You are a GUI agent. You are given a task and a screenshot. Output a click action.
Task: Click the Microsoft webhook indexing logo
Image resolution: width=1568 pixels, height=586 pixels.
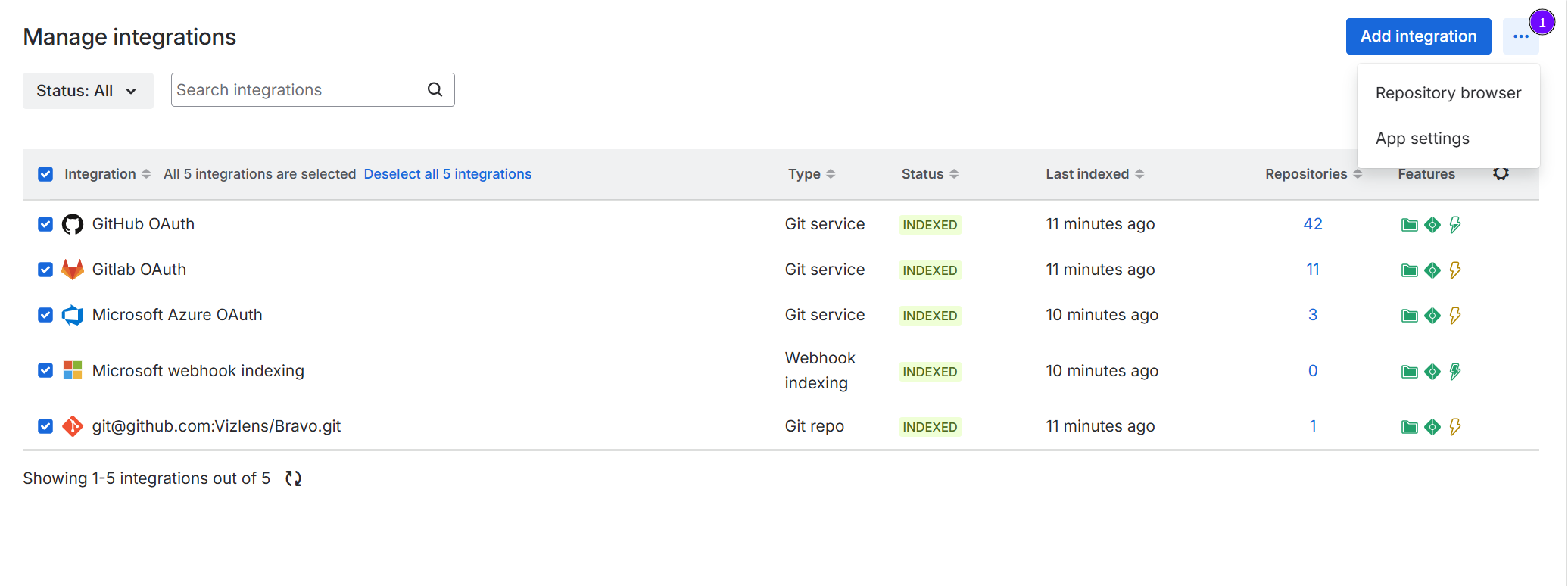73,370
